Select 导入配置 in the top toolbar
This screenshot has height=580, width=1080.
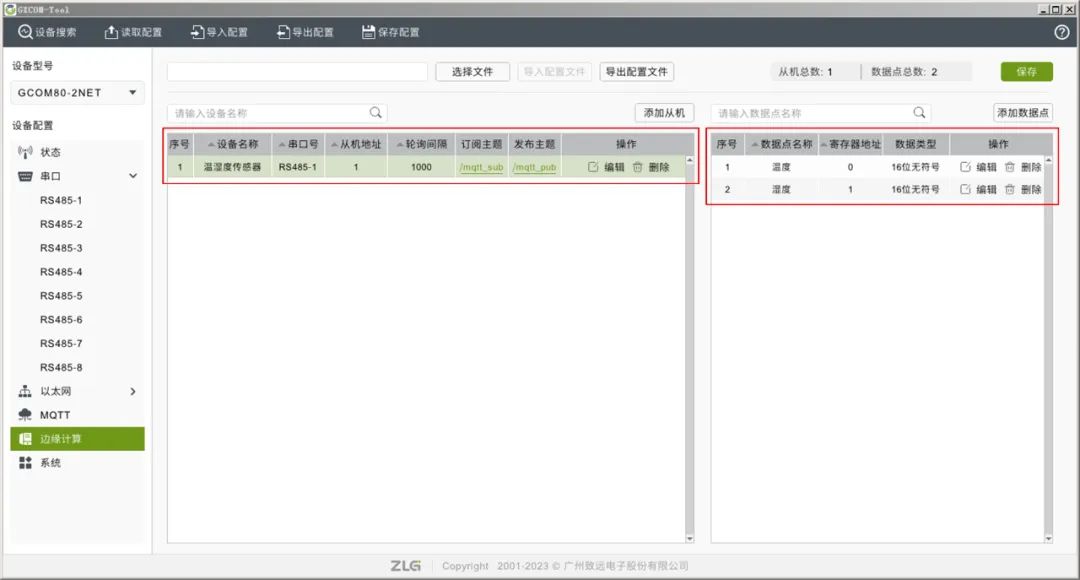(219, 32)
